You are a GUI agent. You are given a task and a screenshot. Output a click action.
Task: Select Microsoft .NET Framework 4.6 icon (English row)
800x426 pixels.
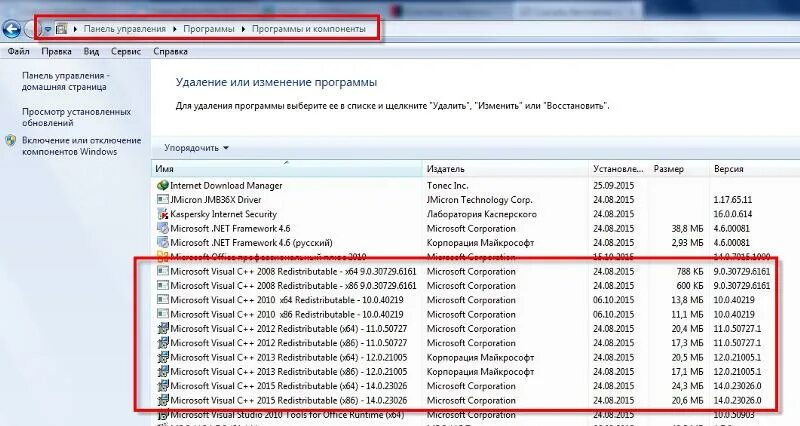point(163,228)
